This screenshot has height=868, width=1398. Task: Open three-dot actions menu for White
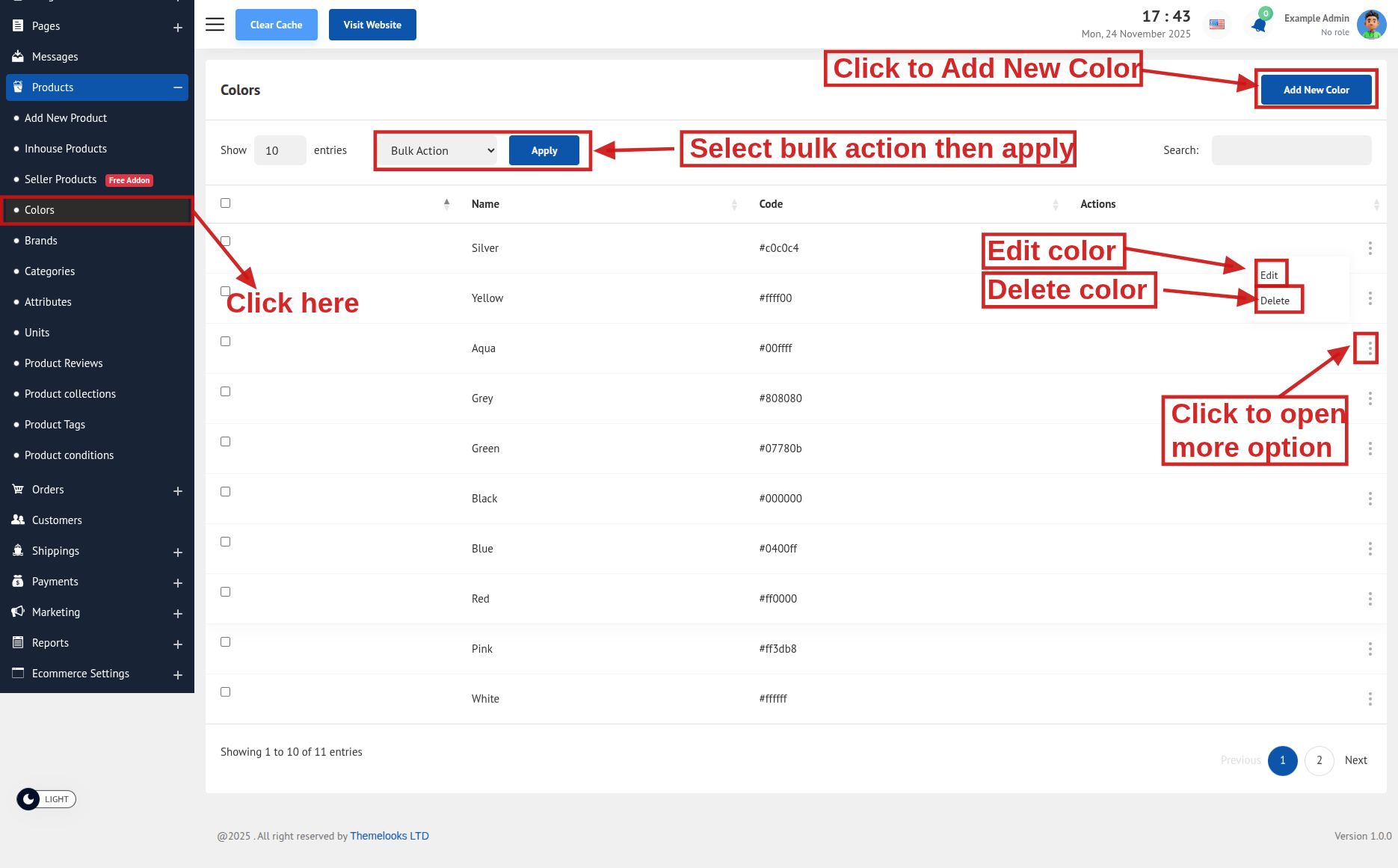click(x=1370, y=699)
